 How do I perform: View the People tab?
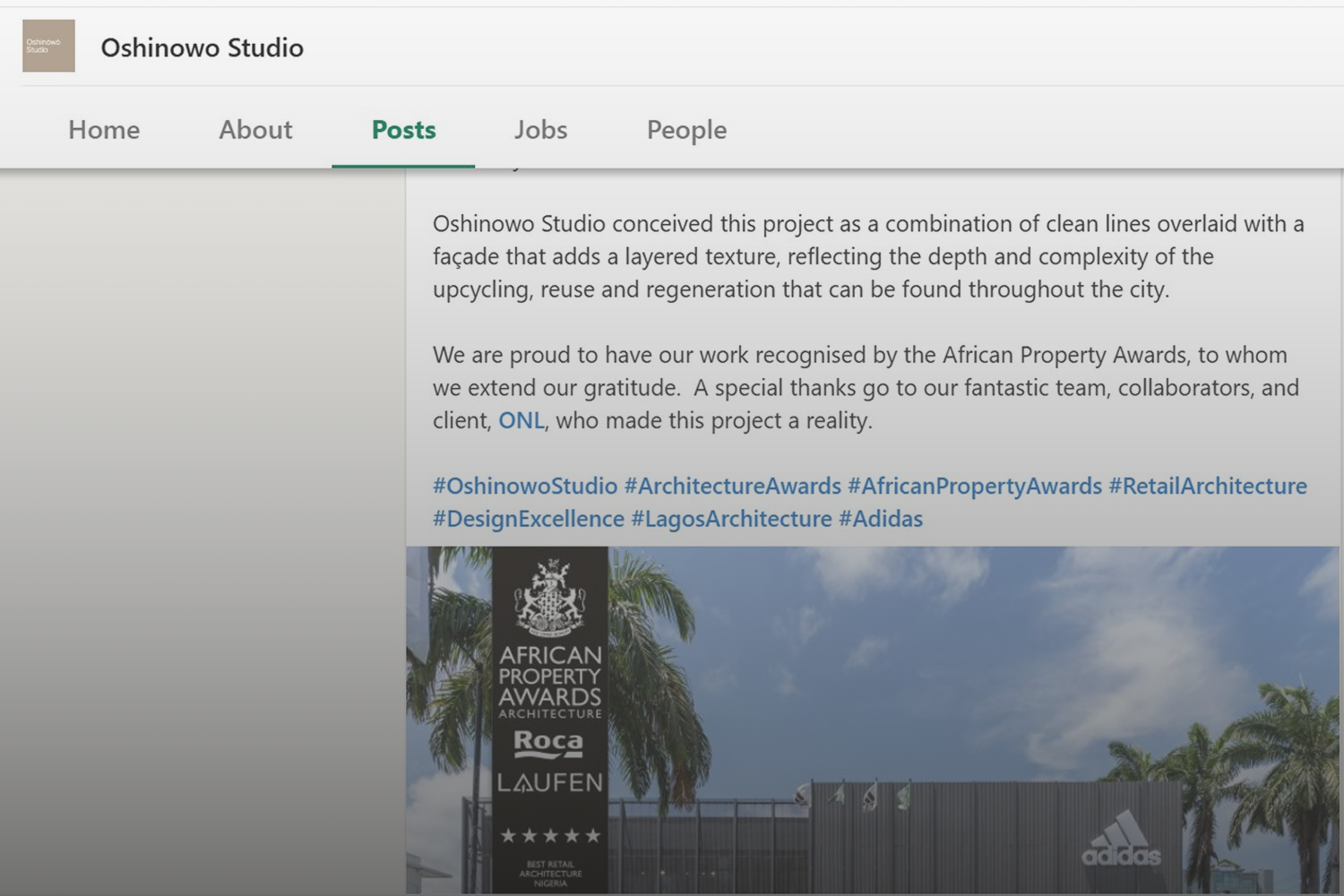pyautogui.click(x=686, y=130)
